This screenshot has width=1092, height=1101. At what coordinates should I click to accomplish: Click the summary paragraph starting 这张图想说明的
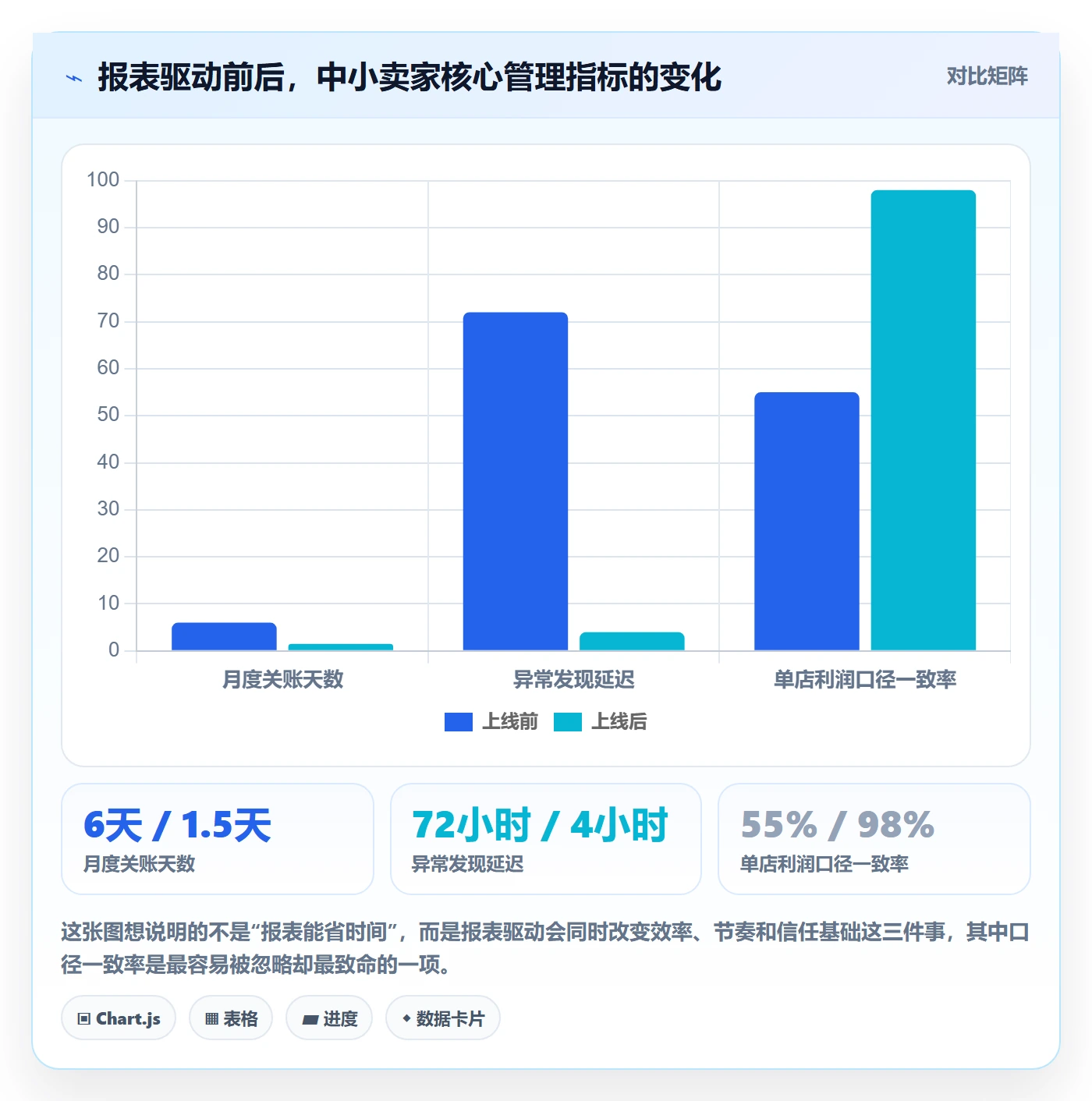[x=546, y=947]
